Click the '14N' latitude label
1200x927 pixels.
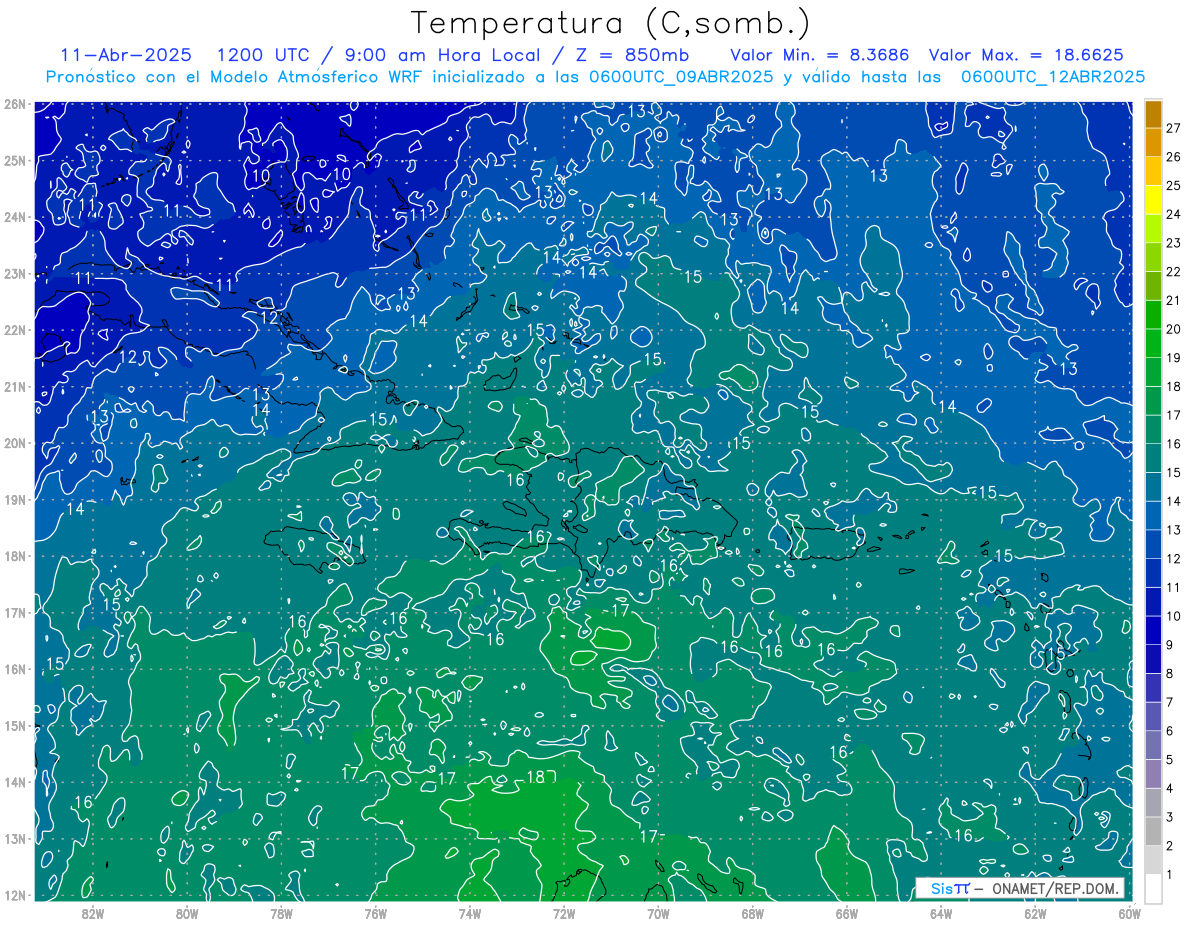(14, 782)
